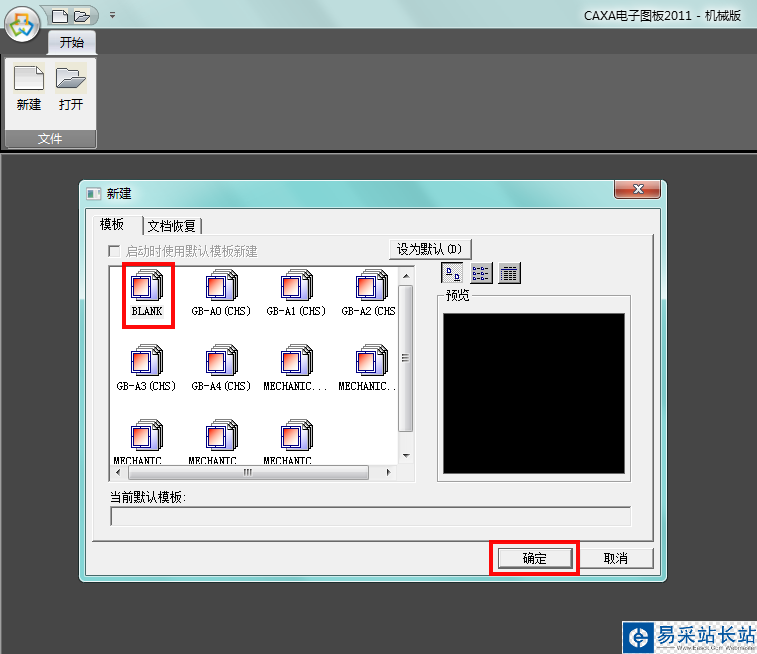Click the 当前默认模板 text field

(x=371, y=516)
